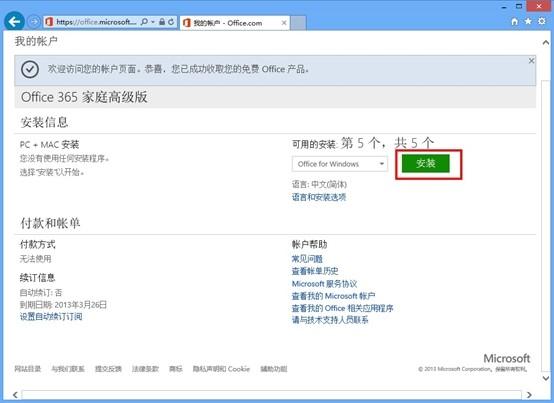Open footer 法律条款 link

[x=145, y=369]
